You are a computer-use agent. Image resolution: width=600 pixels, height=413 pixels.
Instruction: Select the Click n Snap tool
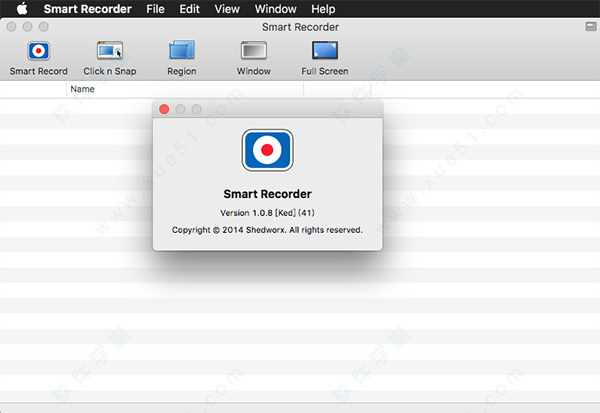coord(110,58)
